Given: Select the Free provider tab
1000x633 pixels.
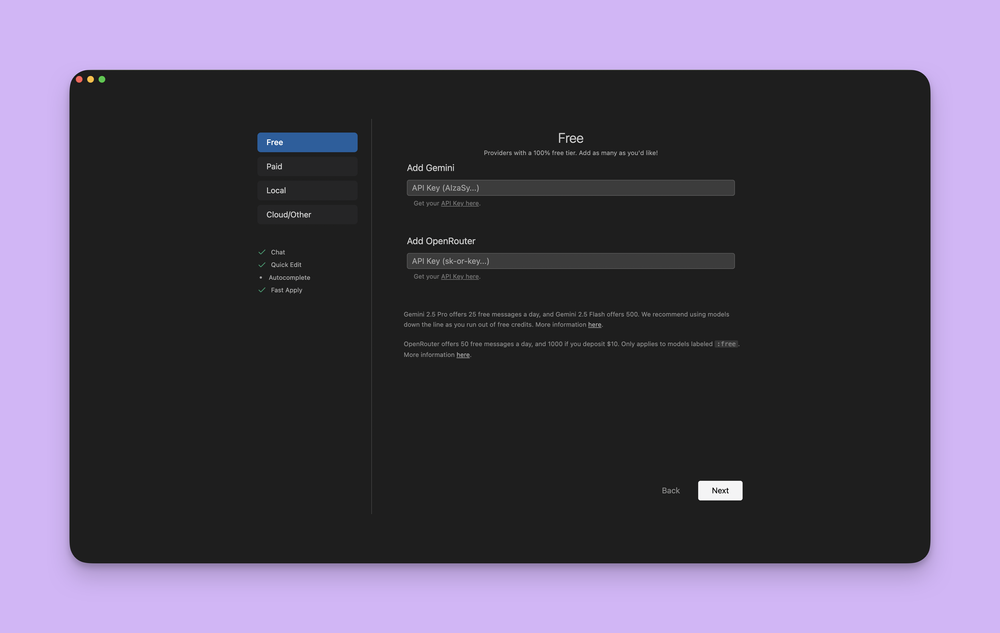Looking at the screenshot, I should coord(307,142).
